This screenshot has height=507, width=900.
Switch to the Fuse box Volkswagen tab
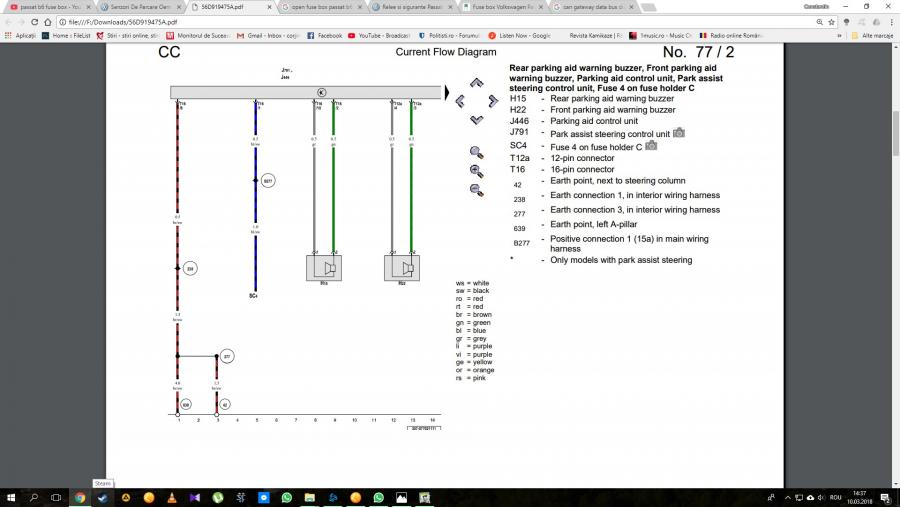[x=500, y=7]
